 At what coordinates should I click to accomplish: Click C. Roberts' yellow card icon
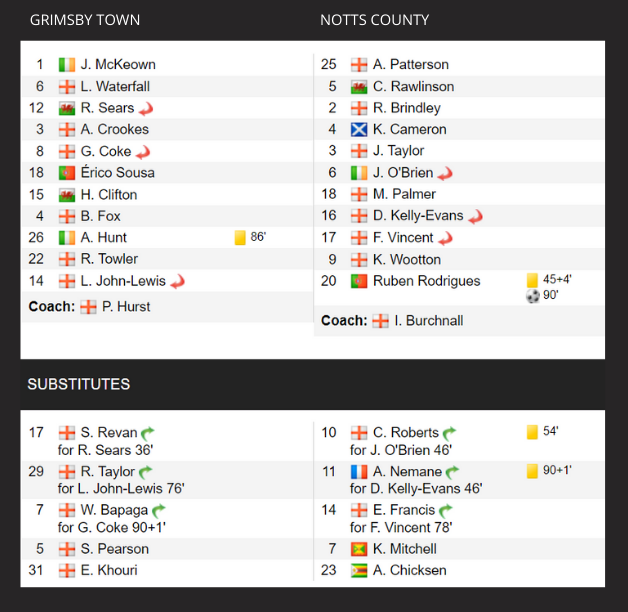pyautogui.click(x=532, y=432)
